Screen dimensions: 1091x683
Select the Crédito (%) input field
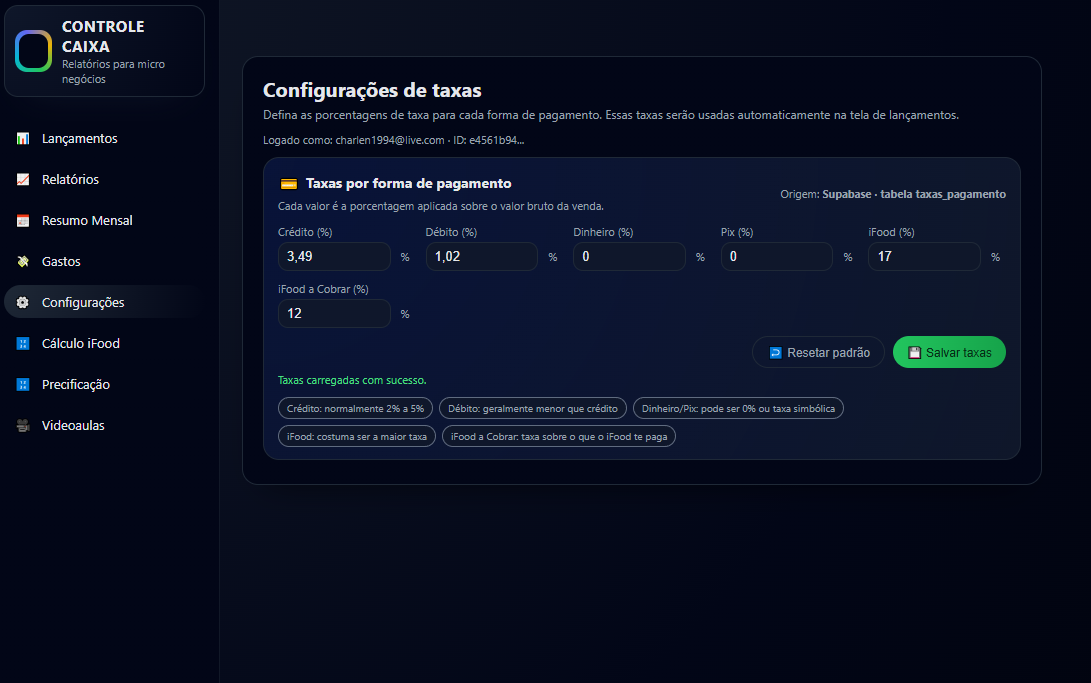pyautogui.click(x=334, y=256)
